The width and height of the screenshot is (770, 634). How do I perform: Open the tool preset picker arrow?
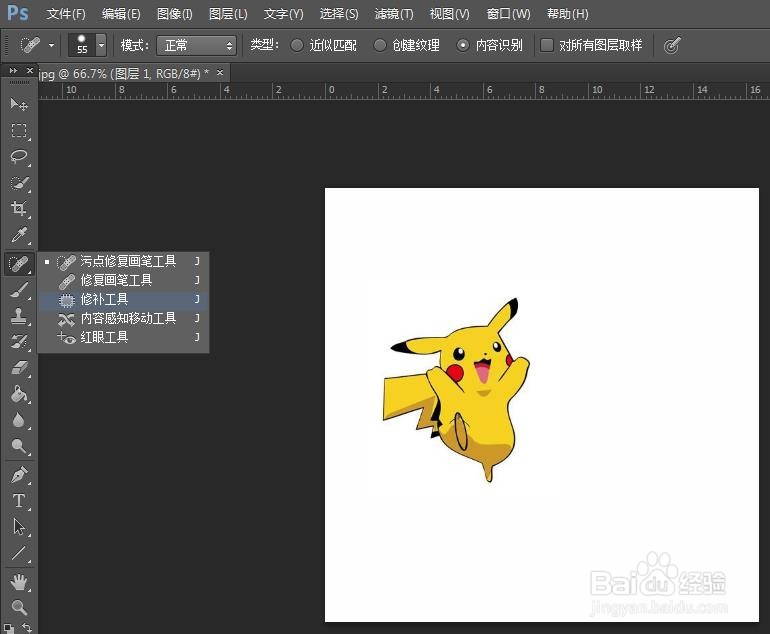pyautogui.click(x=51, y=45)
